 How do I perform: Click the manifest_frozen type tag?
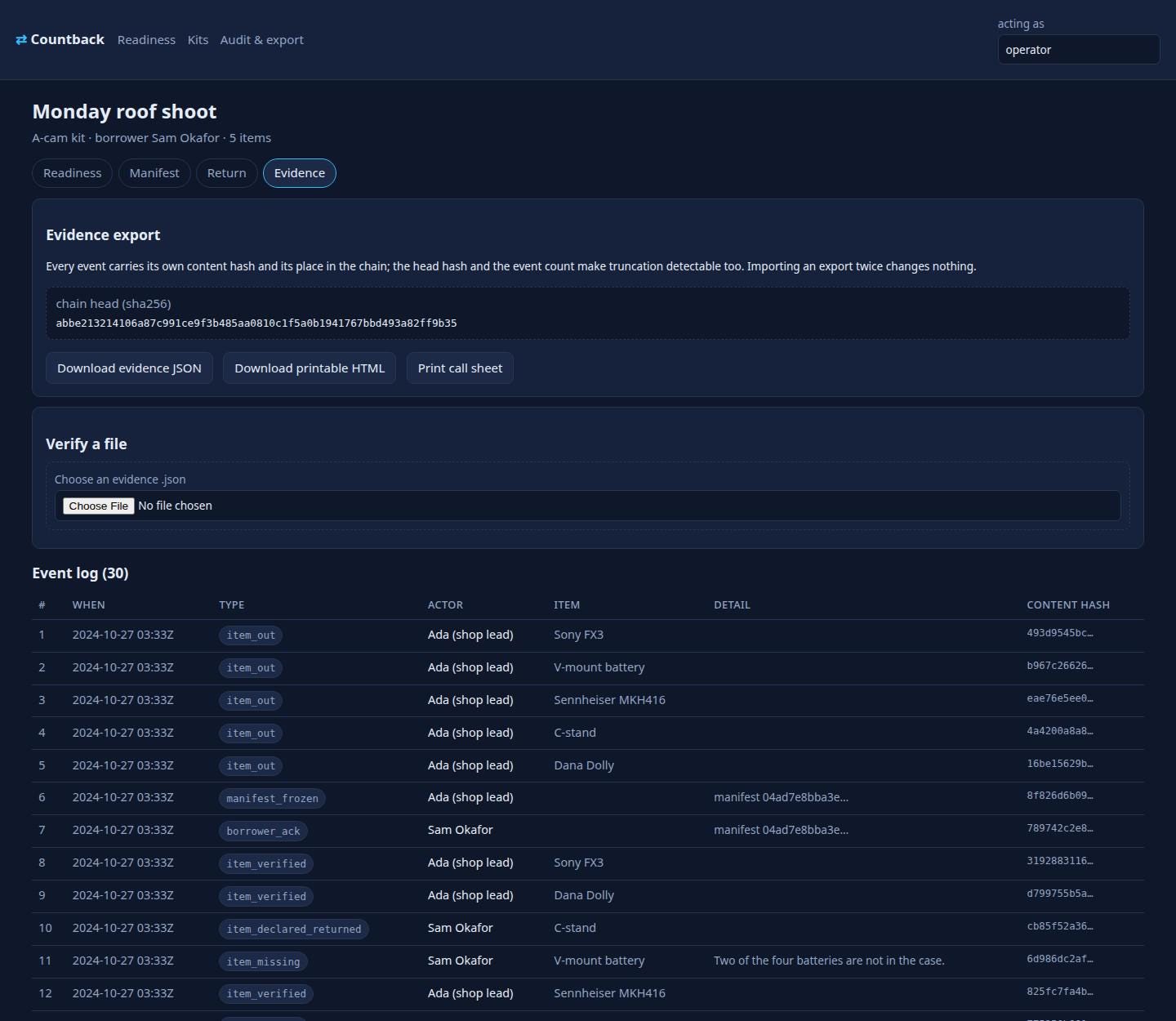tap(272, 799)
